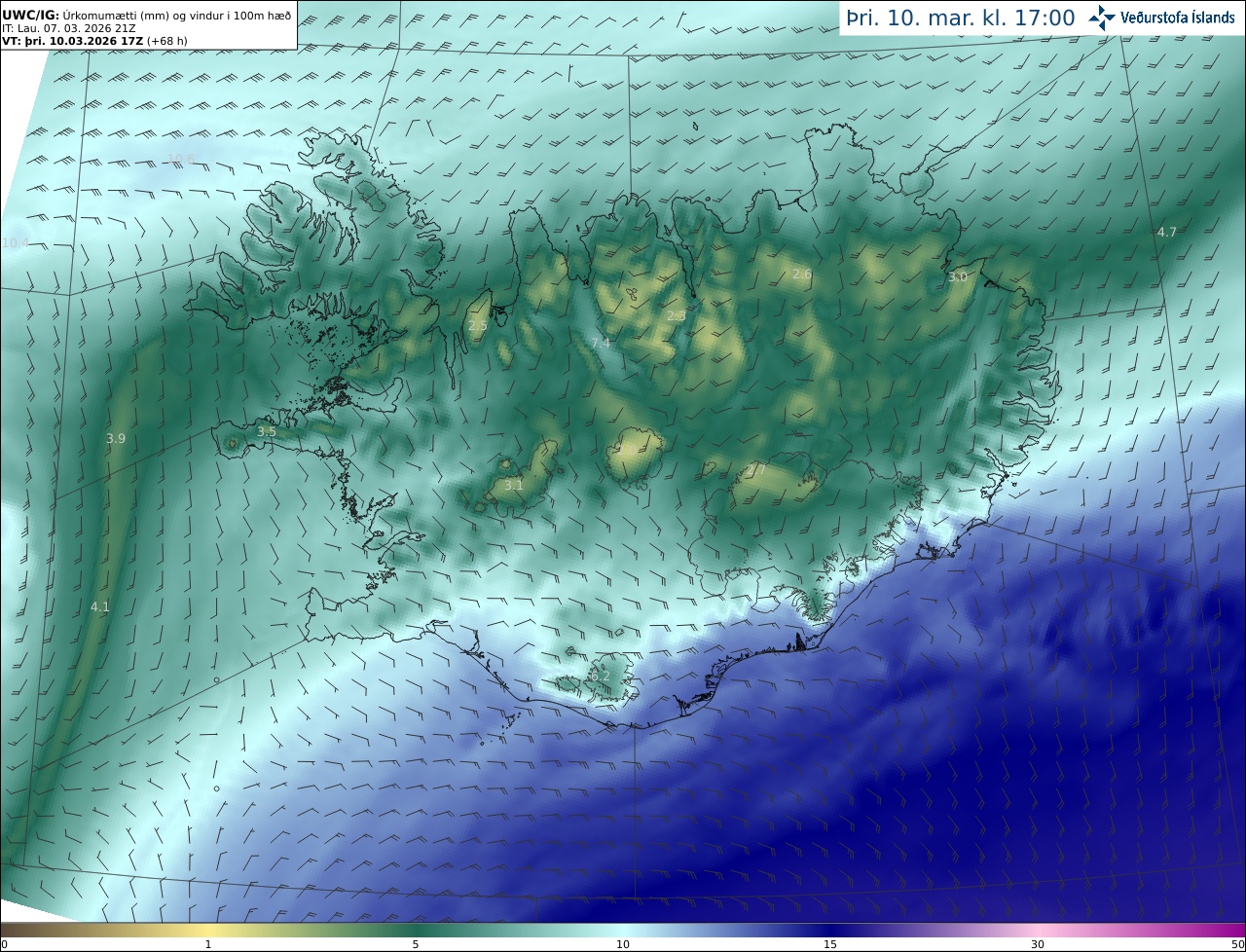
Task: Click the 15 tick on the colour scale
Action: click(x=830, y=944)
